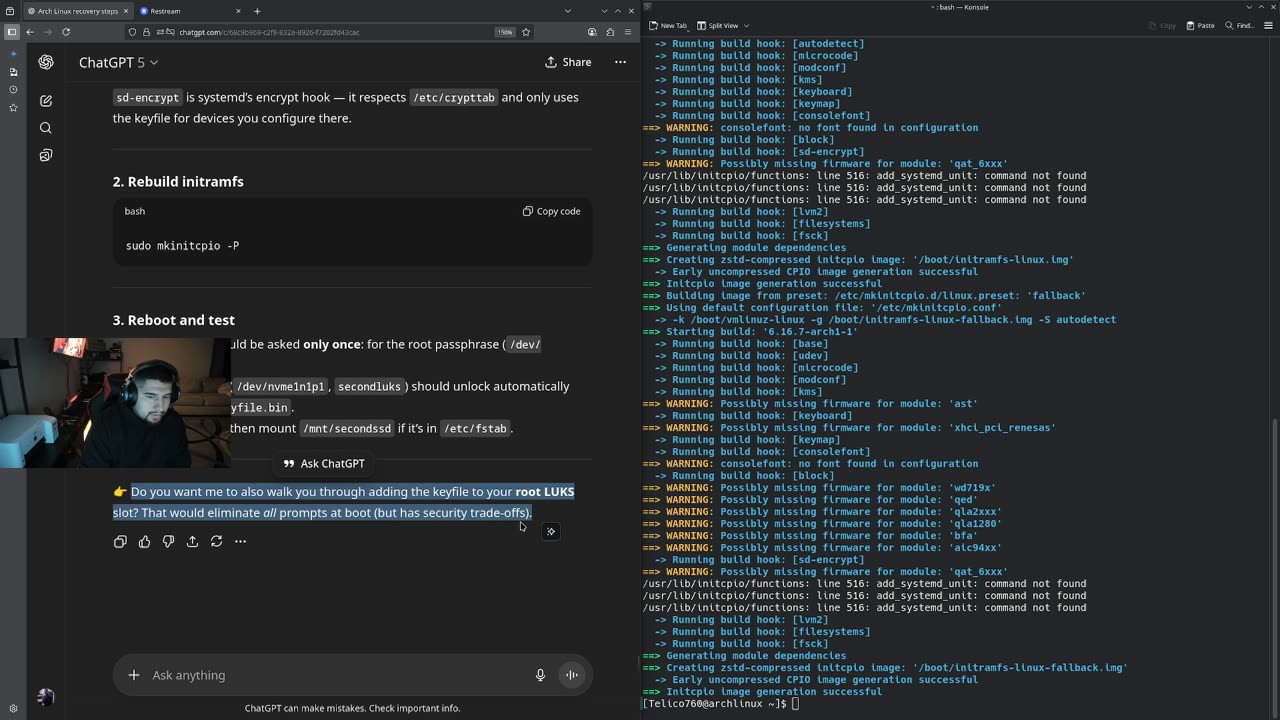Click the ChatGPT can make mistakes notice
The height and width of the screenshot is (720, 1280).
point(352,708)
